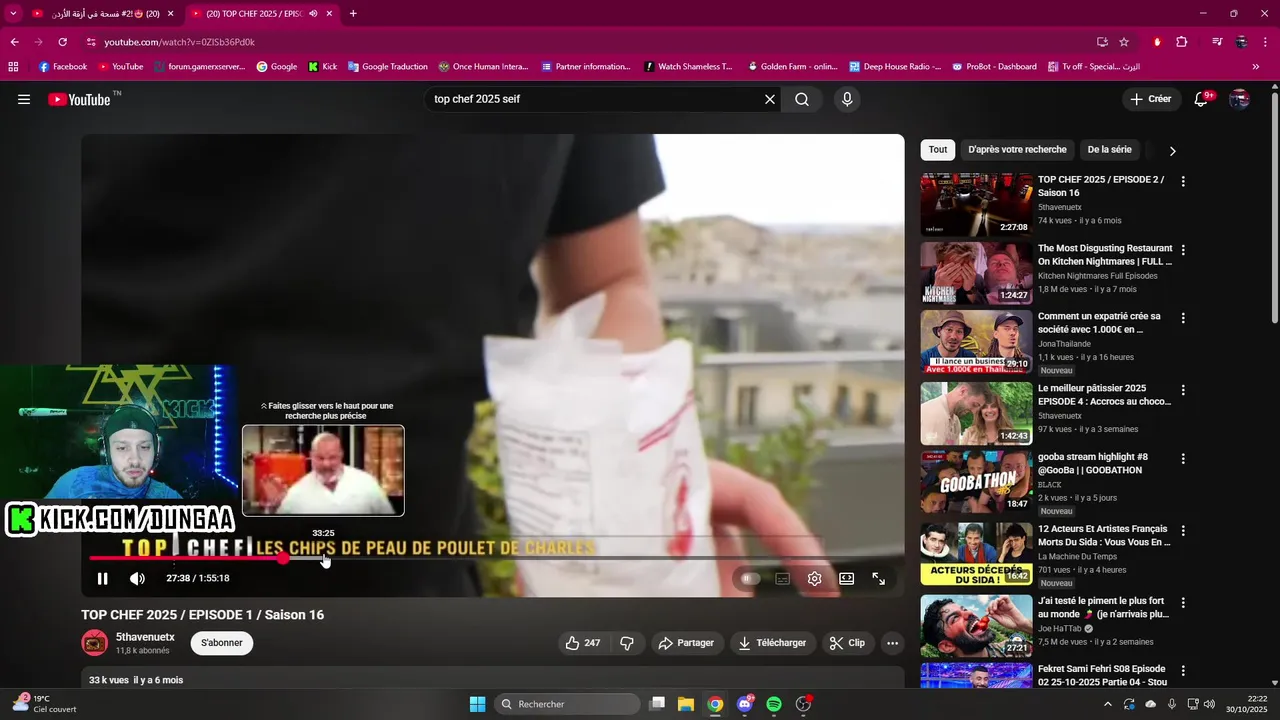Select the Tout filter chip
This screenshot has width=1280, height=720.
click(x=938, y=150)
